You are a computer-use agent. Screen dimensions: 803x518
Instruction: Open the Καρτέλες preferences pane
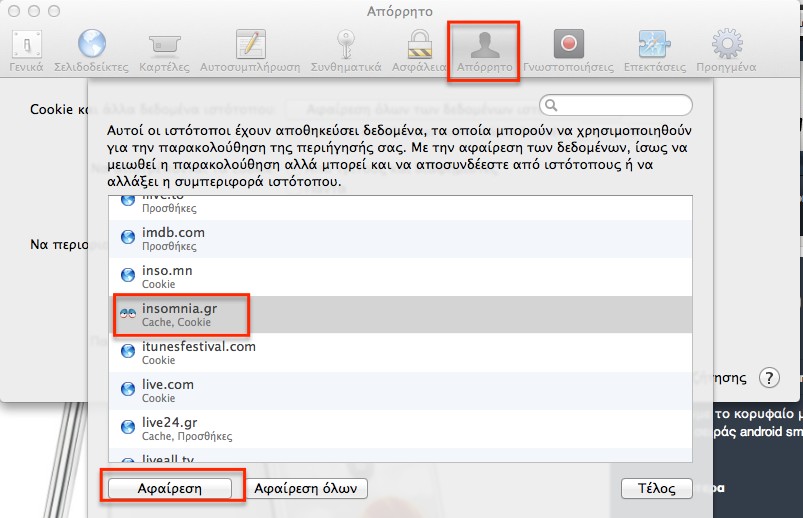pyautogui.click(x=164, y=51)
